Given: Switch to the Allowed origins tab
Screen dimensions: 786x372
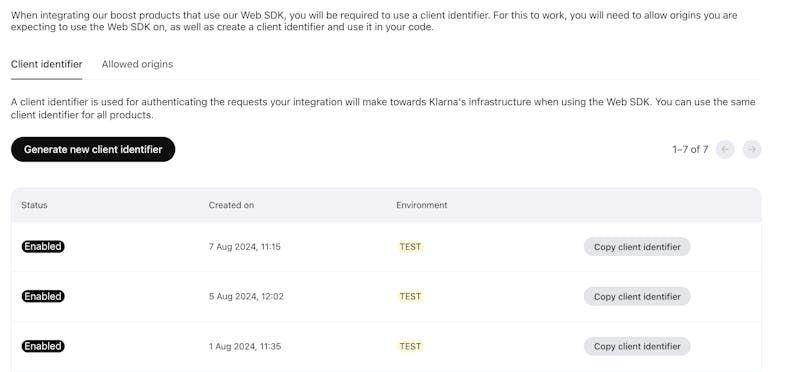Looking at the screenshot, I should (x=137, y=64).
